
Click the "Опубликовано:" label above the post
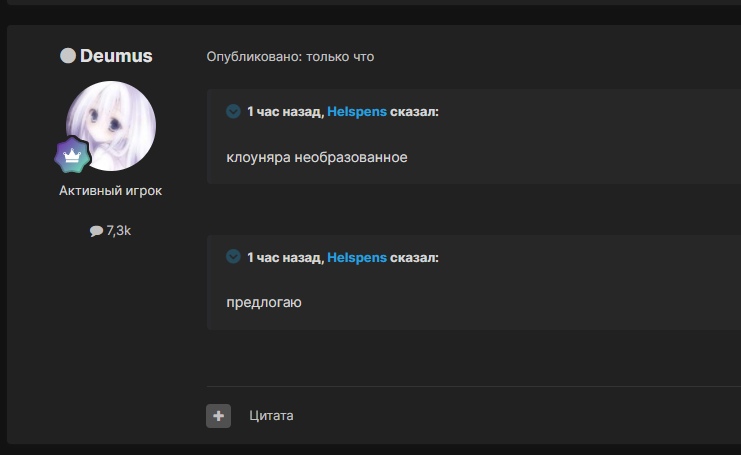coord(254,57)
